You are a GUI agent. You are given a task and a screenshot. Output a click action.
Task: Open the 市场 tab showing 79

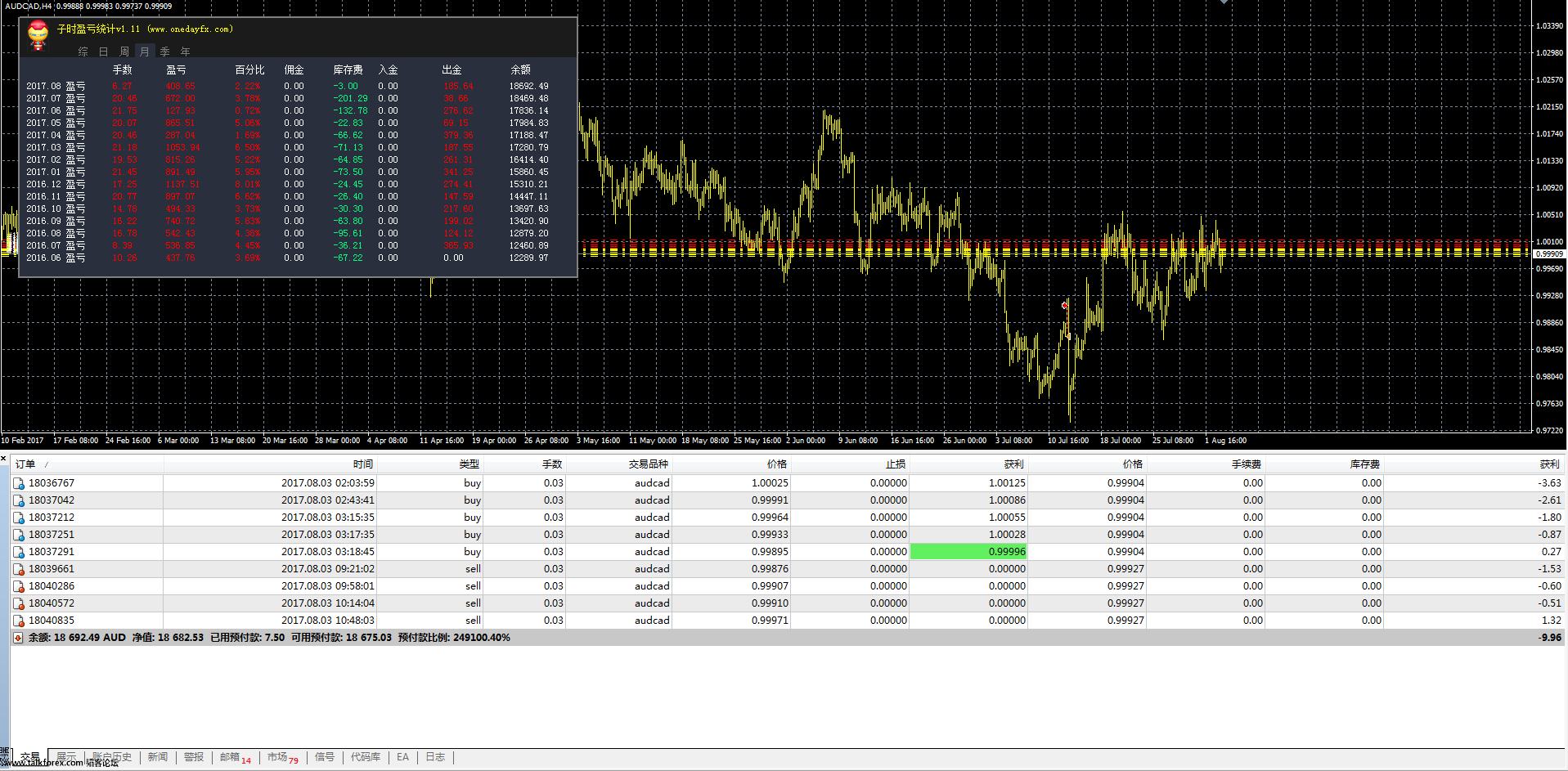point(283,757)
